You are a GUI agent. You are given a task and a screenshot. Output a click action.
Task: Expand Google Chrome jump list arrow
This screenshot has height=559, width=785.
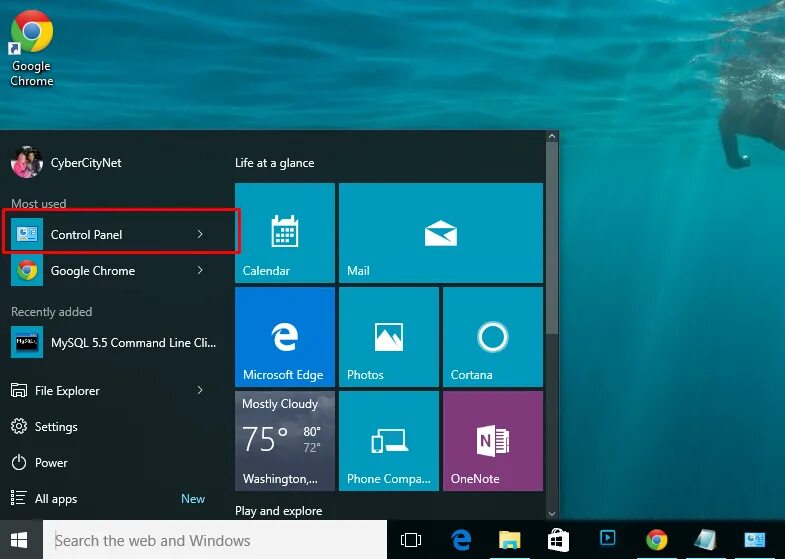(200, 270)
